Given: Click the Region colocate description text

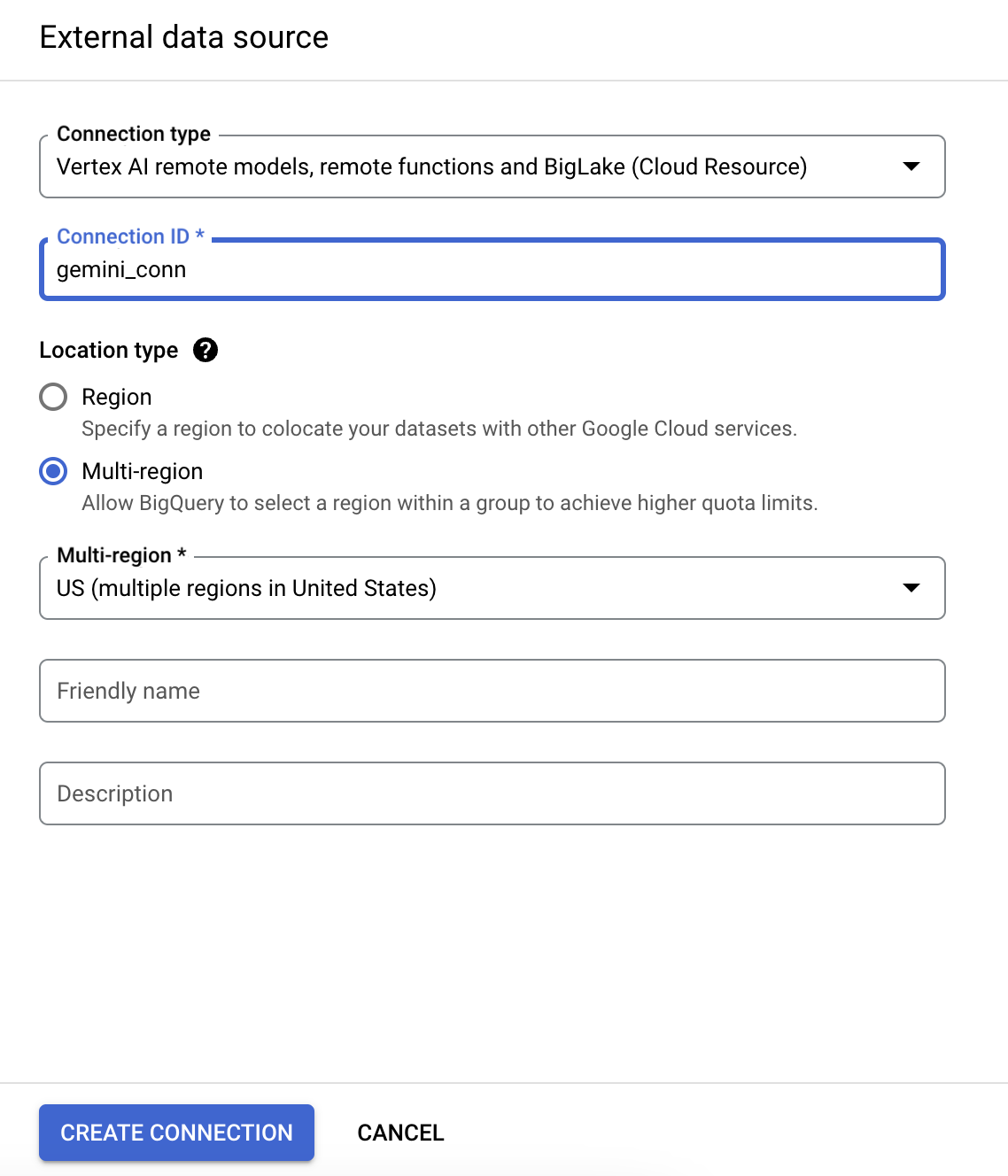Looking at the screenshot, I should pos(439,429).
